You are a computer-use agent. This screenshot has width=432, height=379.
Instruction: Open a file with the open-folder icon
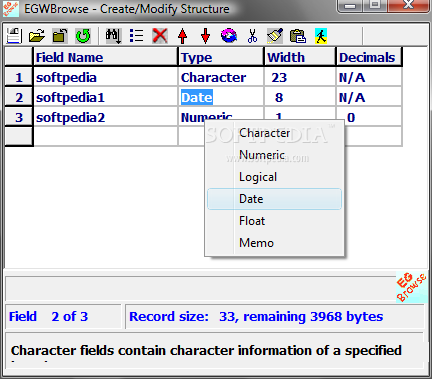click(x=37, y=35)
